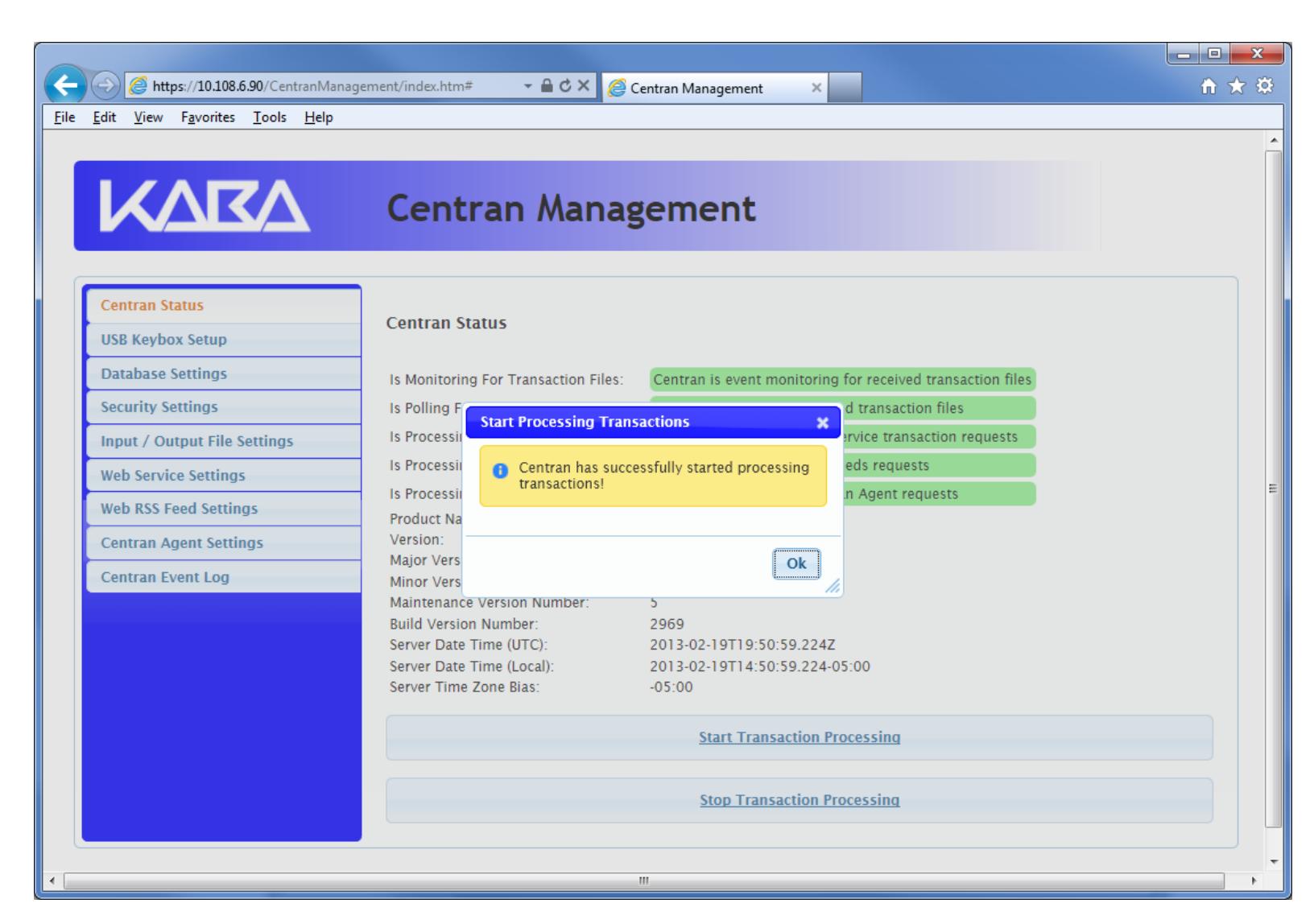Open the Favorites menu
1314x924 pixels.
coord(208,118)
